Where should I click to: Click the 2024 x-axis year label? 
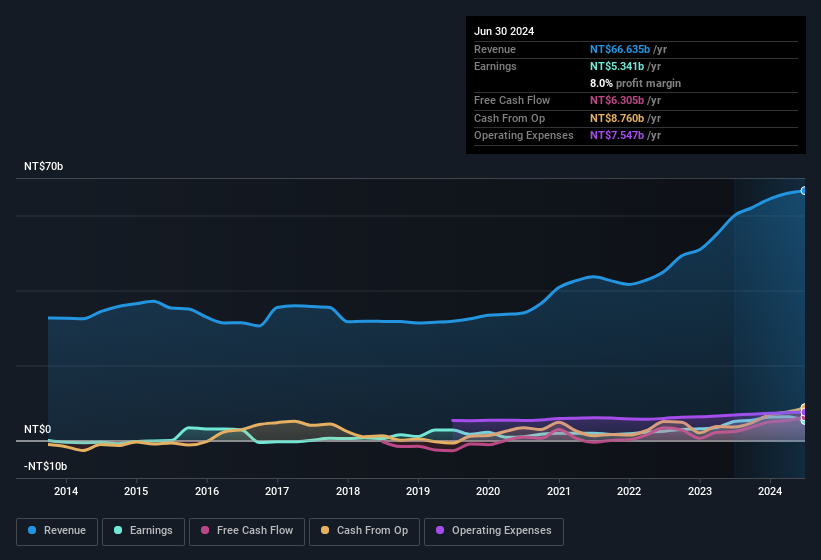click(x=770, y=491)
